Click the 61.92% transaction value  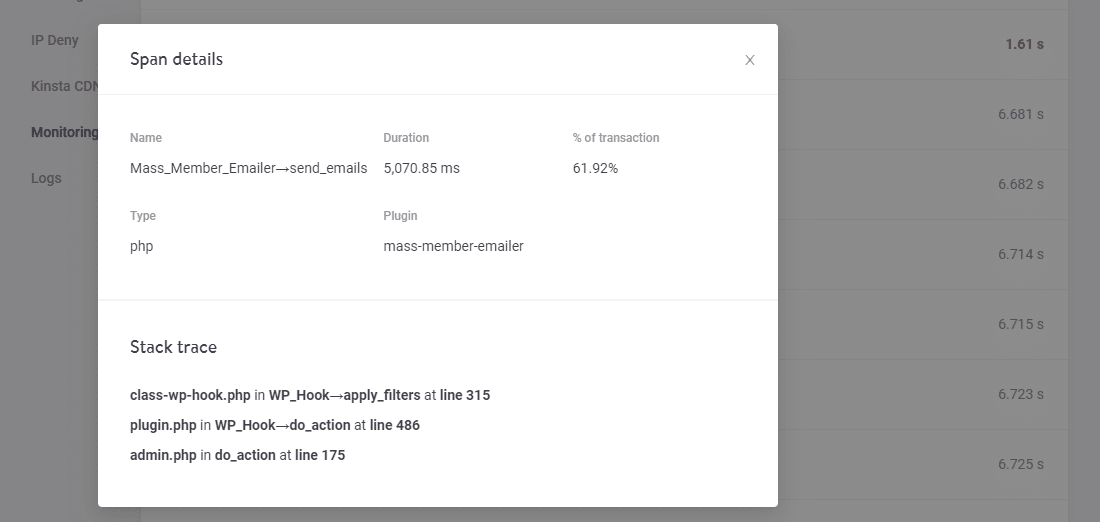pos(595,168)
